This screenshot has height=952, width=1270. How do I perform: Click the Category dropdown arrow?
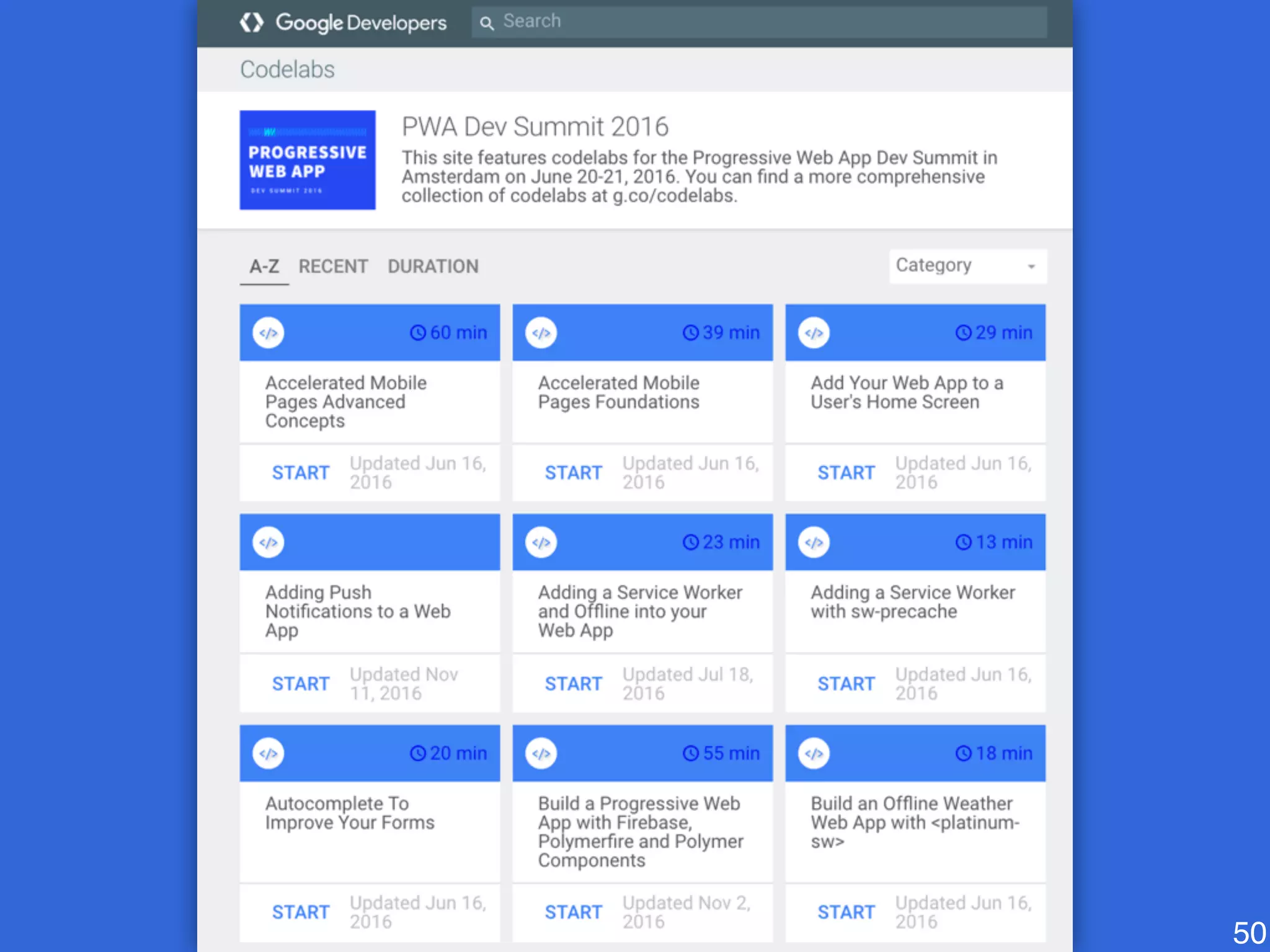coord(1031,267)
